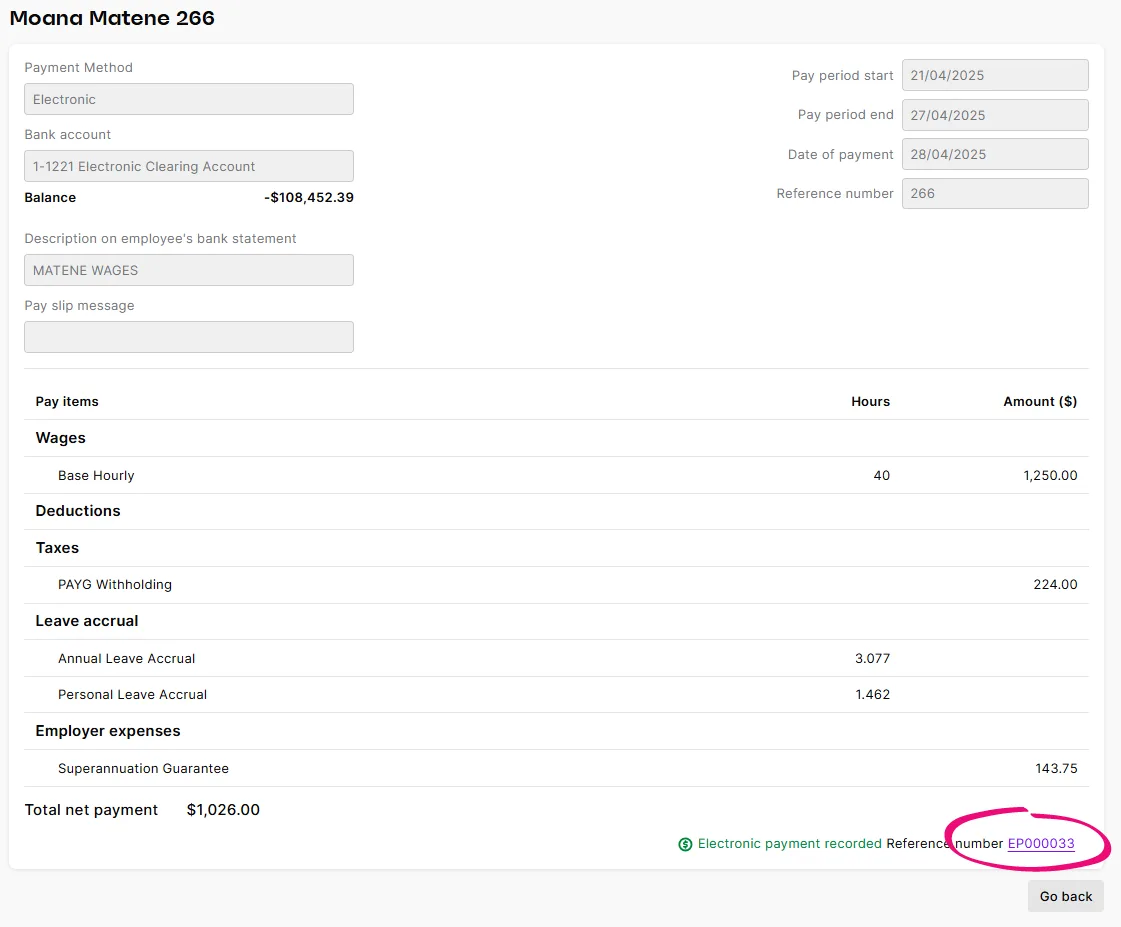Open the EP000033 reference number link
The image size is (1121, 927).
click(1041, 843)
